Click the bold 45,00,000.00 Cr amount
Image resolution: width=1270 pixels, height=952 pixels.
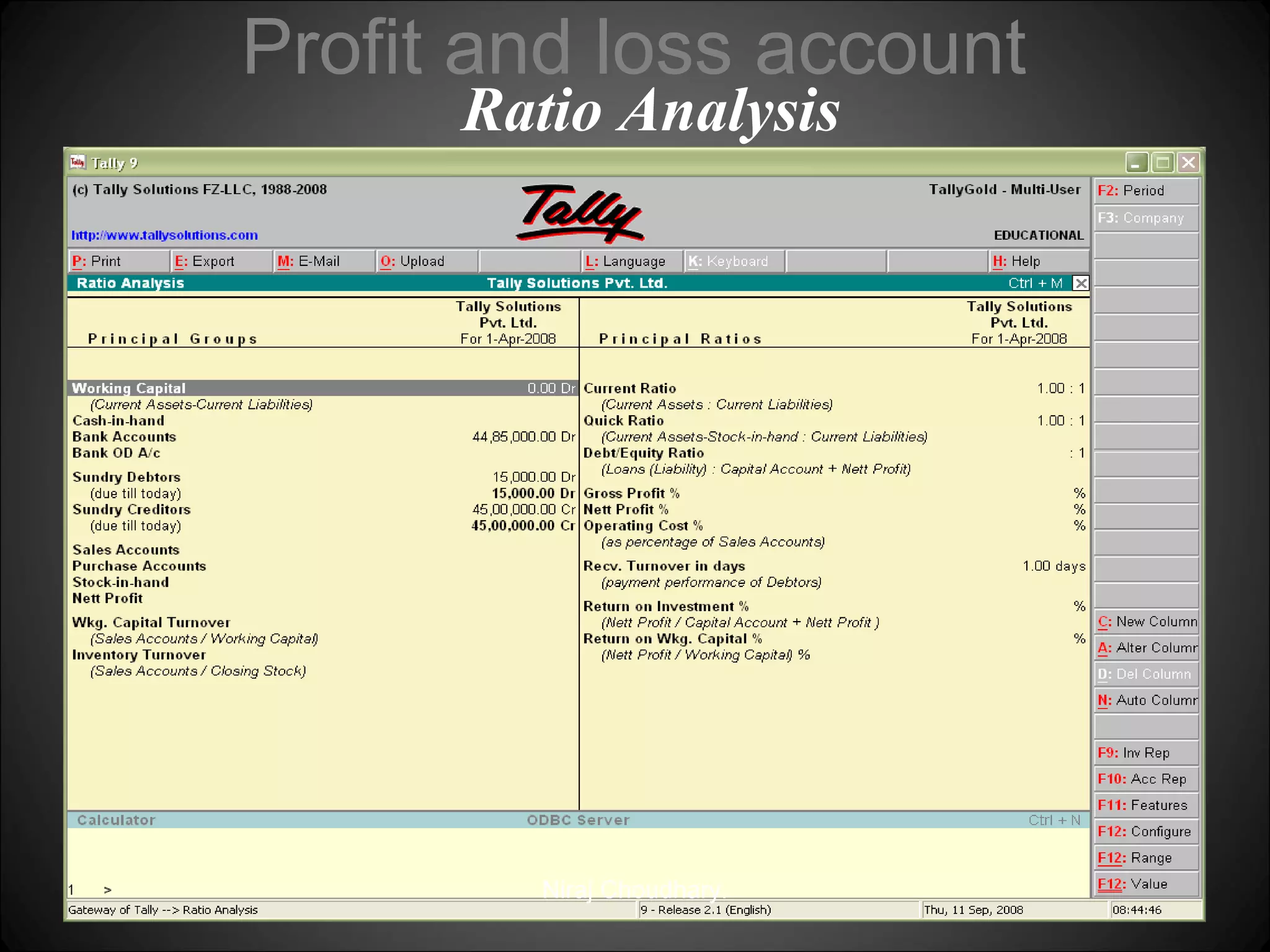523,526
